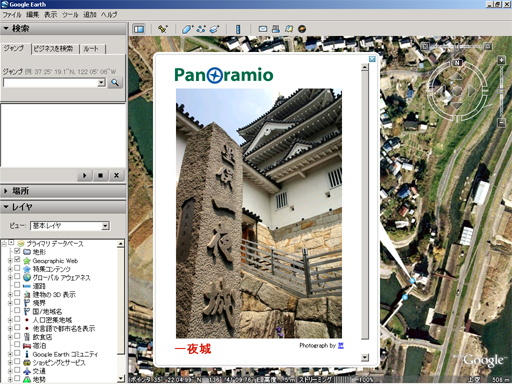
Task: Enable the 特集コンテンツ layer checkbox
Action: (x=17, y=268)
